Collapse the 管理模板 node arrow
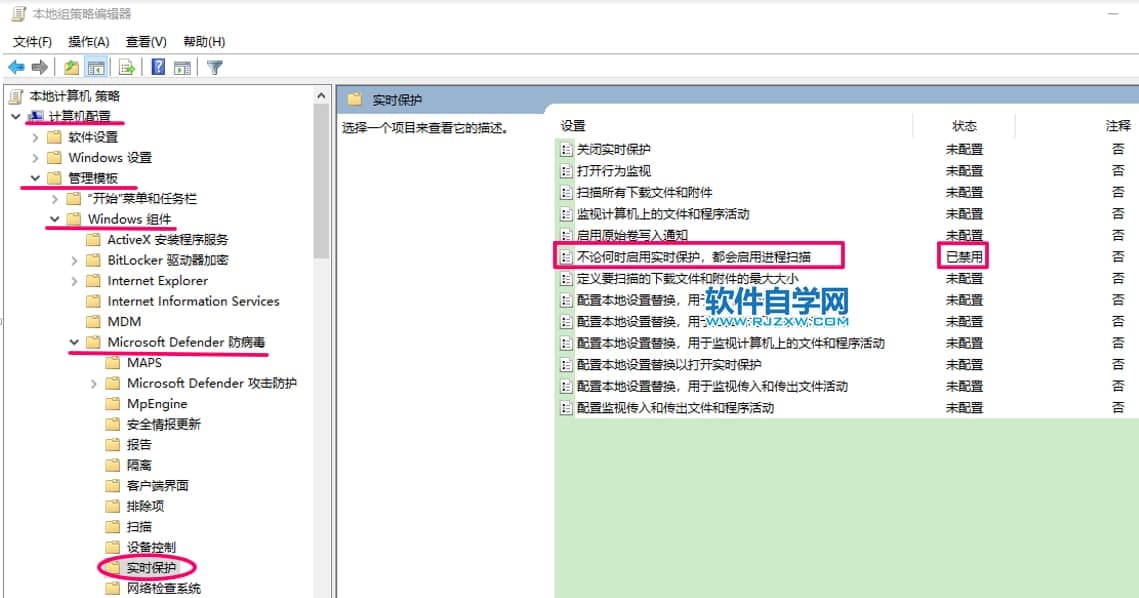The width and height of the screenshot is (1139, 598). tap(36, 178)
